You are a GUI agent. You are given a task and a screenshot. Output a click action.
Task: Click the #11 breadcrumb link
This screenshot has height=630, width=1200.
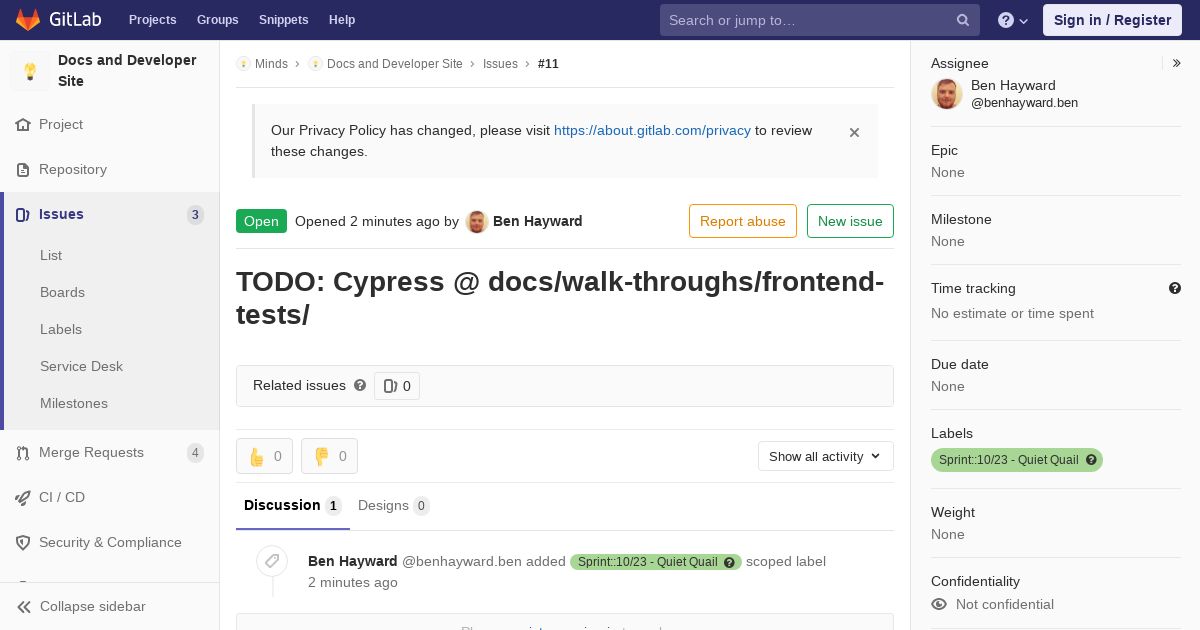(548, 64)
